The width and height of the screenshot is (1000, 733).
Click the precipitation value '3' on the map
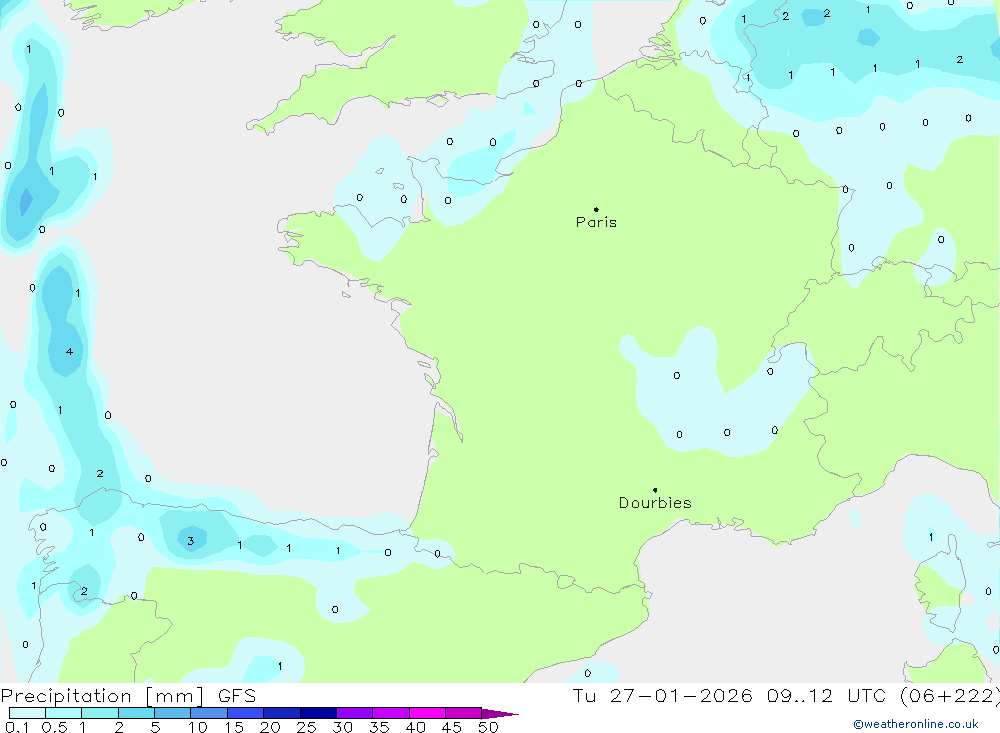190,541
